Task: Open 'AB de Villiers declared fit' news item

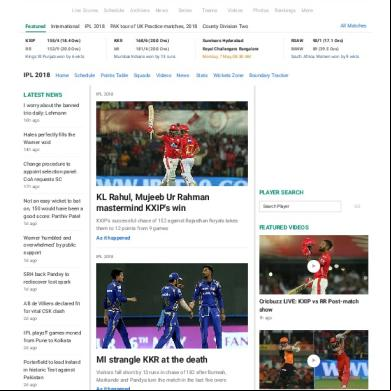Action: coord(52,307)
